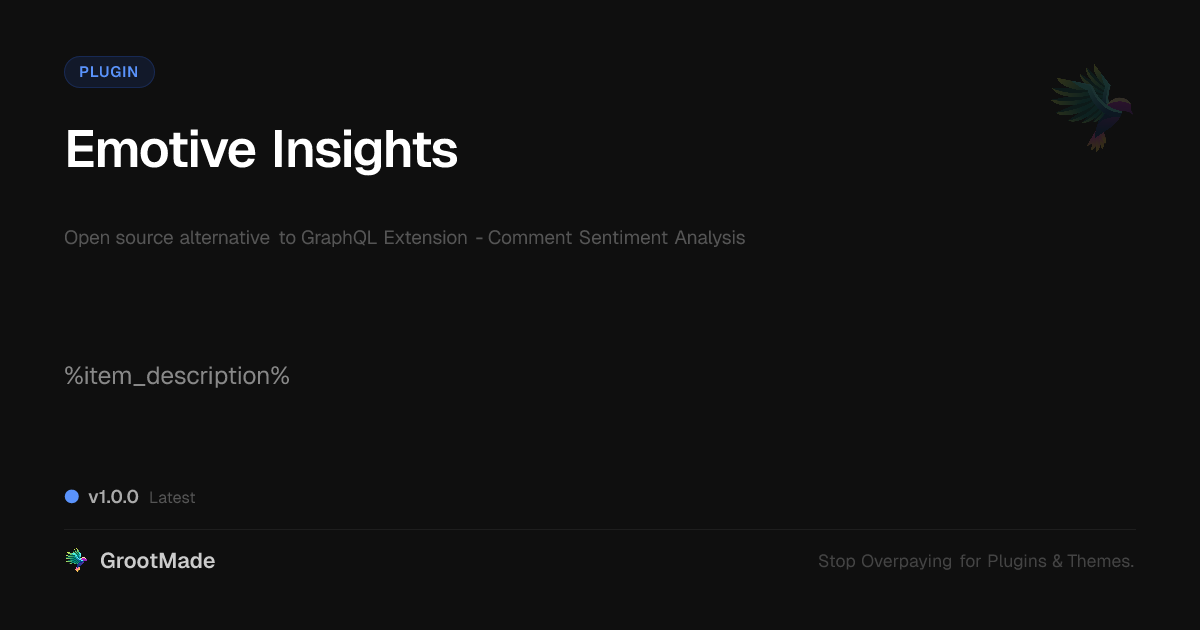
Task: Click the small GrootMade bird icon
Action: click(x=76, y=561)
